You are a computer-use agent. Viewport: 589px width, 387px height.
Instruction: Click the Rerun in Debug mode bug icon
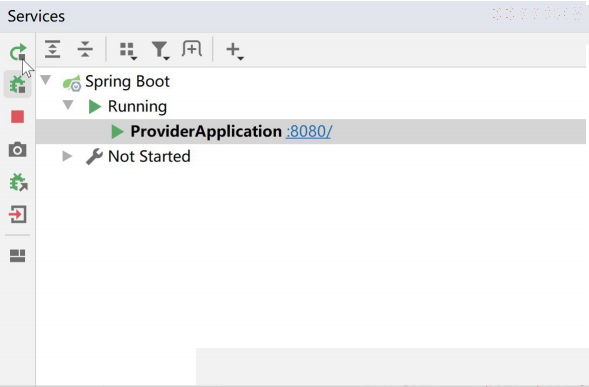click(x=18, y=84)
